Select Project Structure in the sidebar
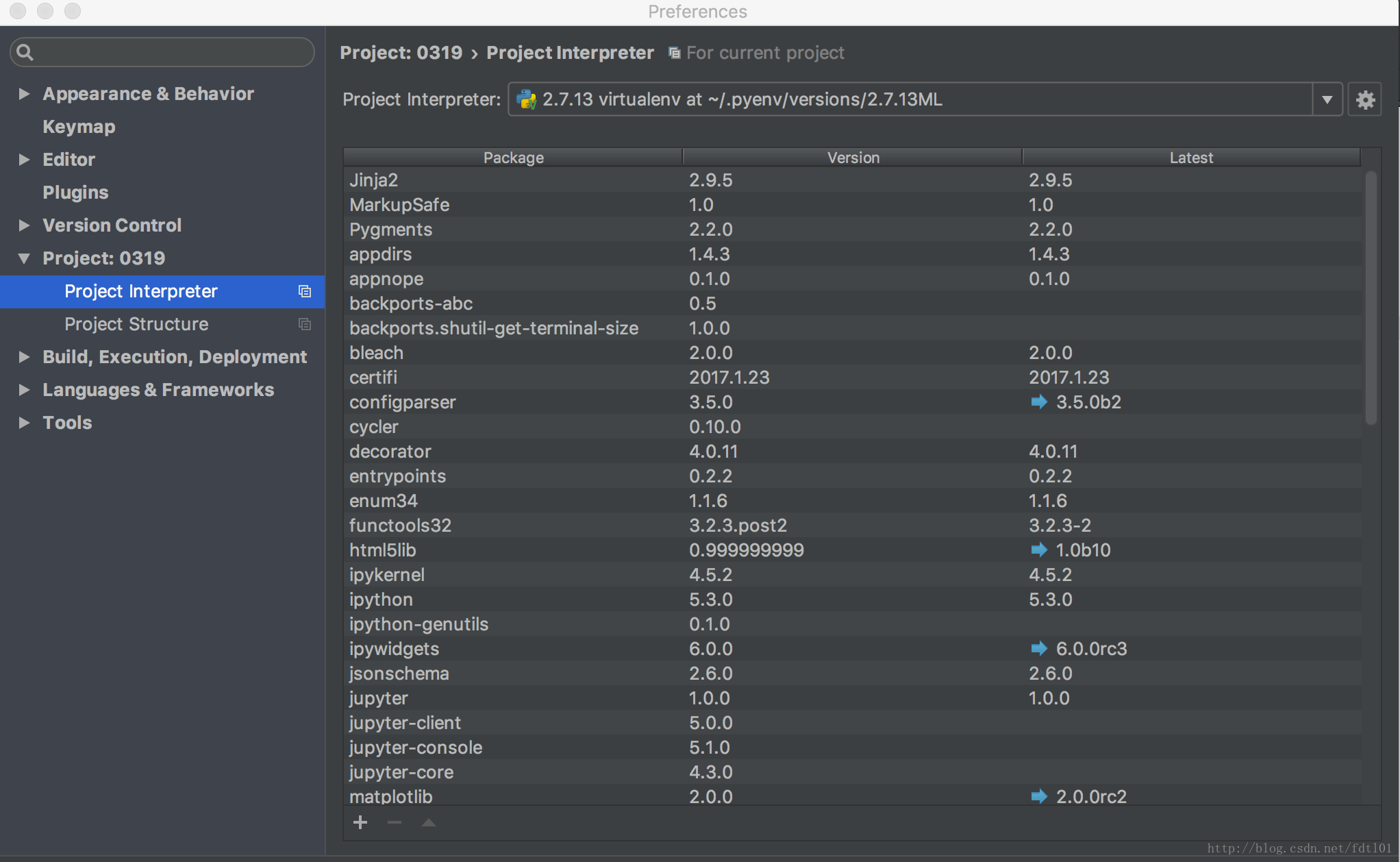The width and height of the screenshot is (1400, 862). (162, 324)
